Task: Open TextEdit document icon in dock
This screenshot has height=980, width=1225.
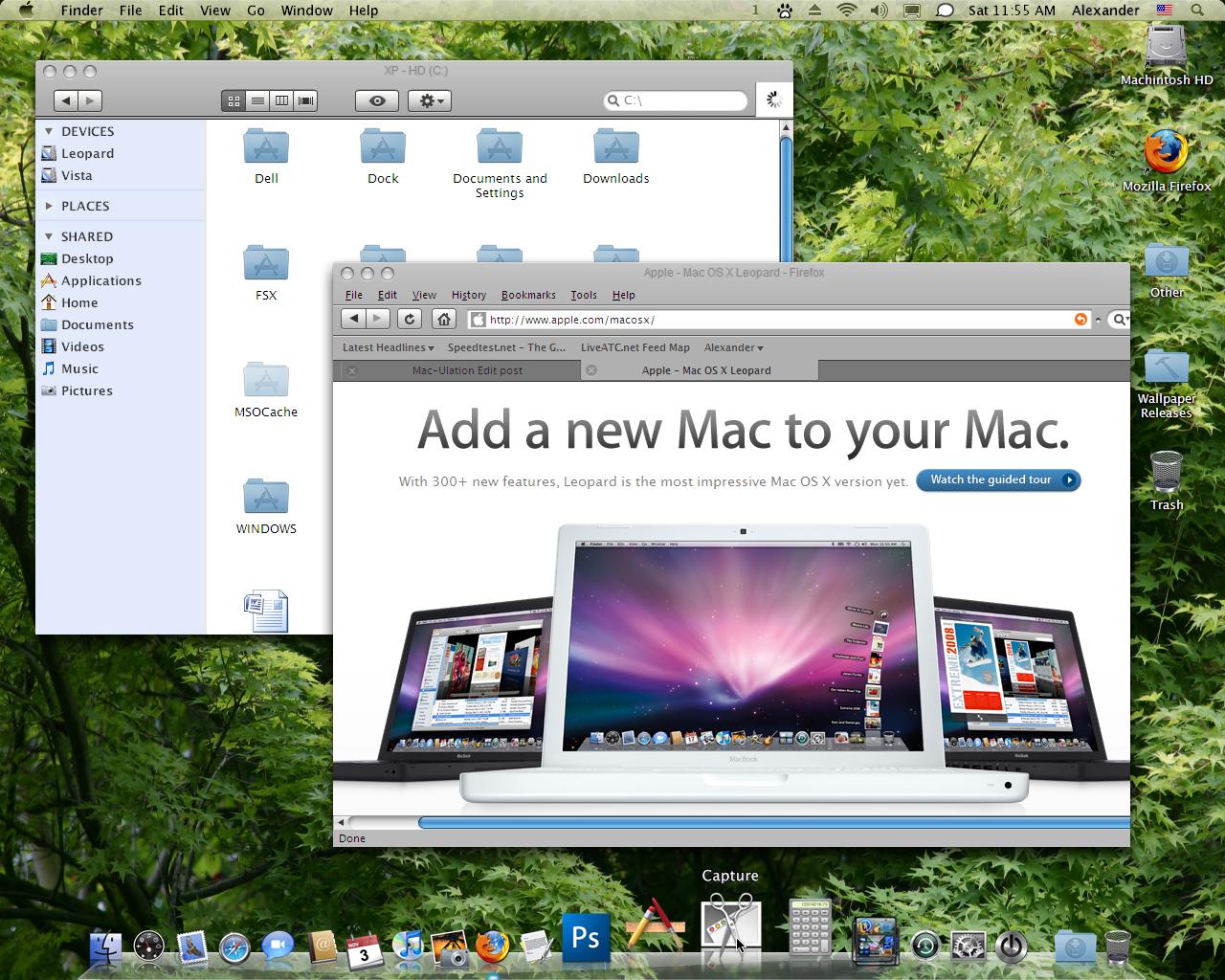Action: (537, 947)
